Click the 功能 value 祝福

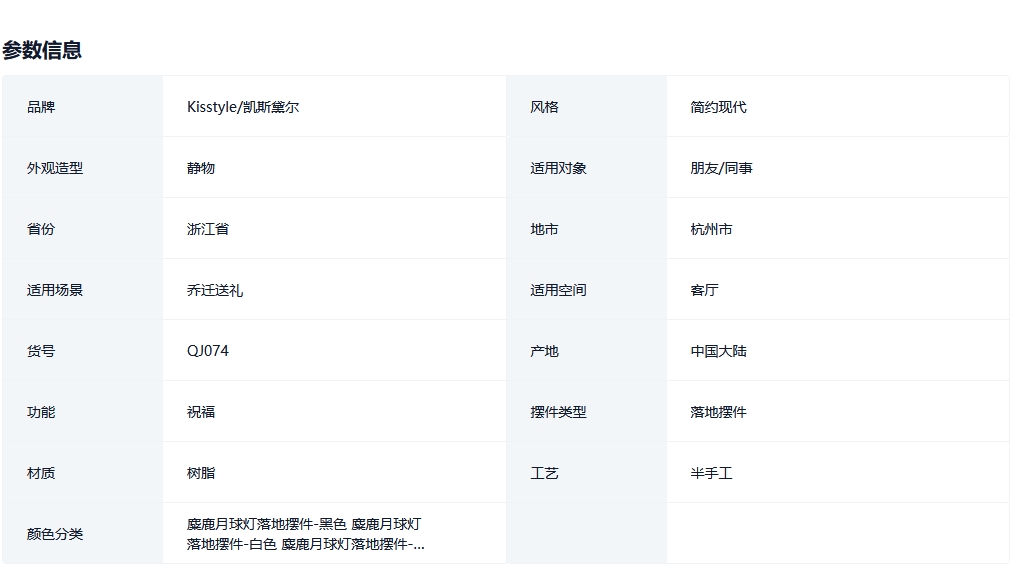click(x=201, y=412)
